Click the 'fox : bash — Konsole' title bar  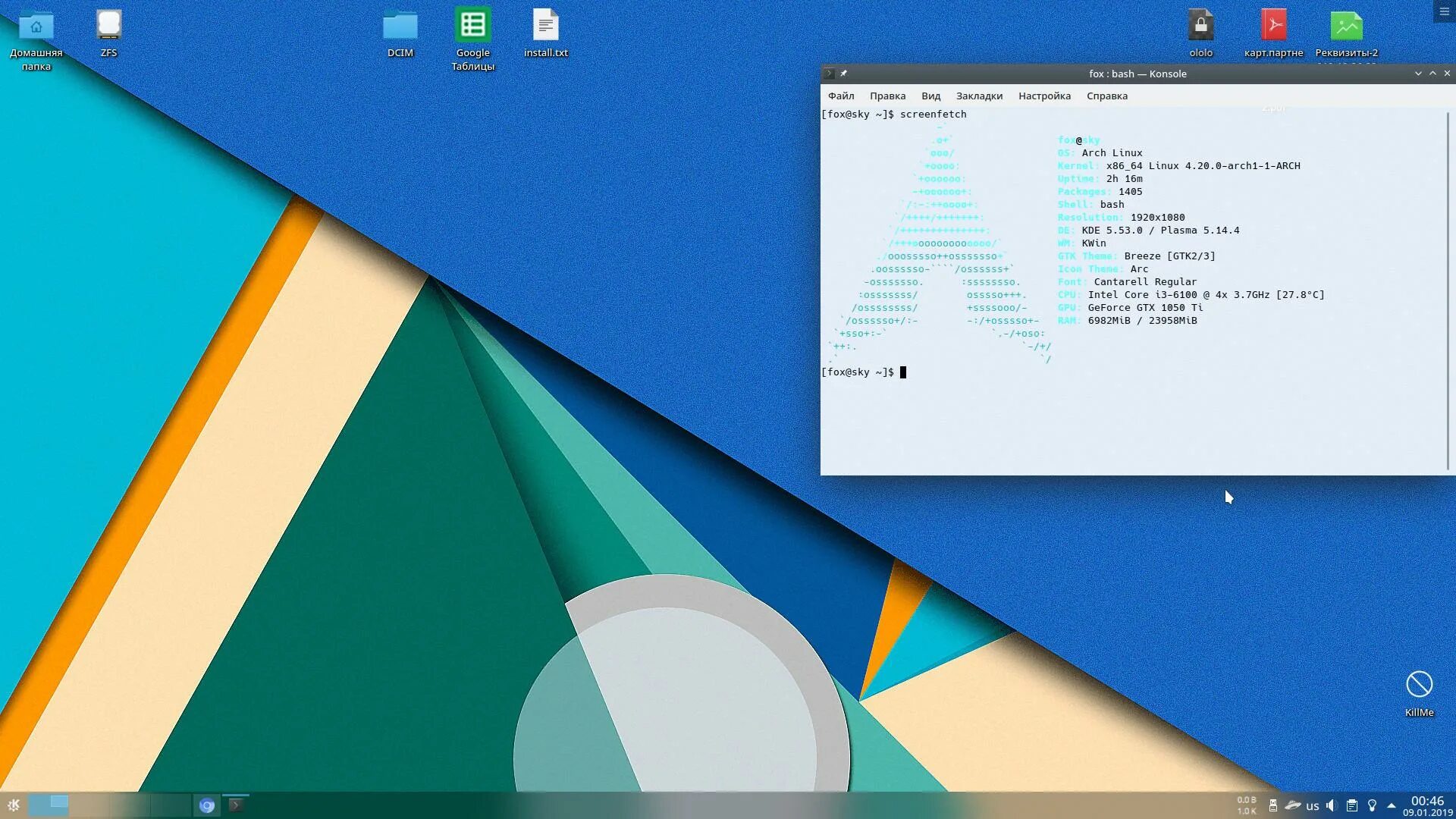[1137, 74]
